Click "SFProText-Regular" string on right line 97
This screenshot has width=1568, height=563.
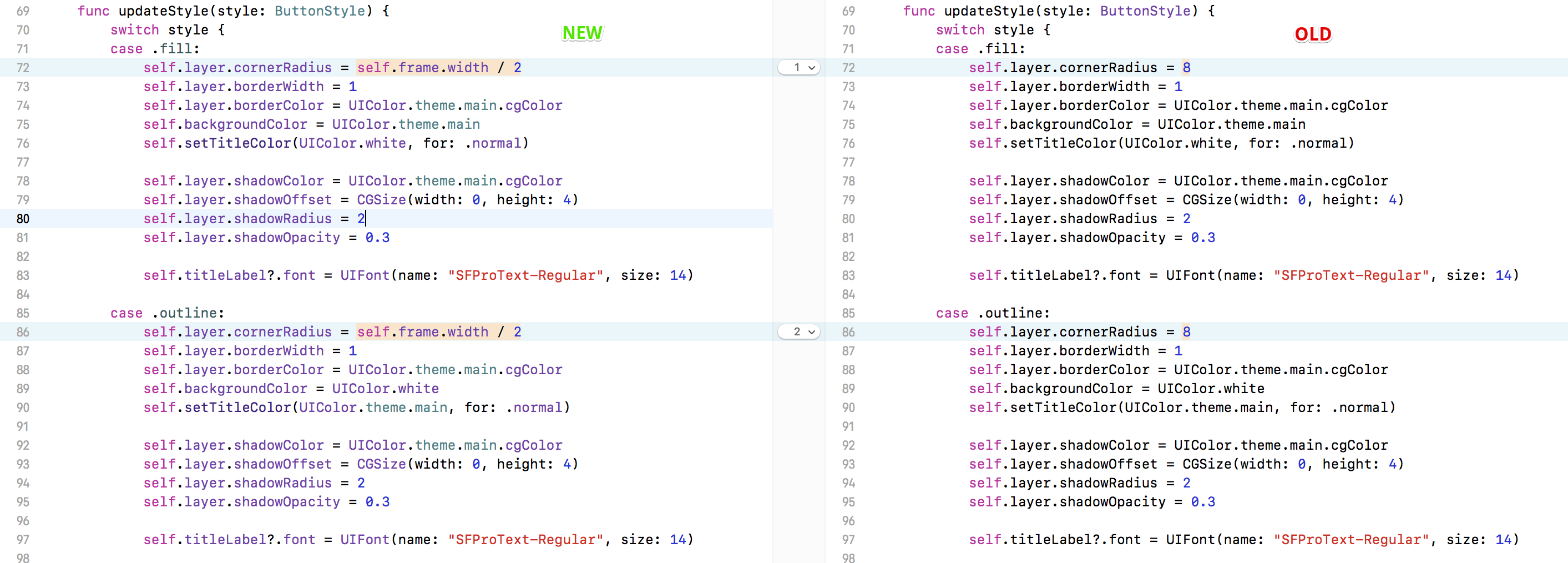point(1351,540)
